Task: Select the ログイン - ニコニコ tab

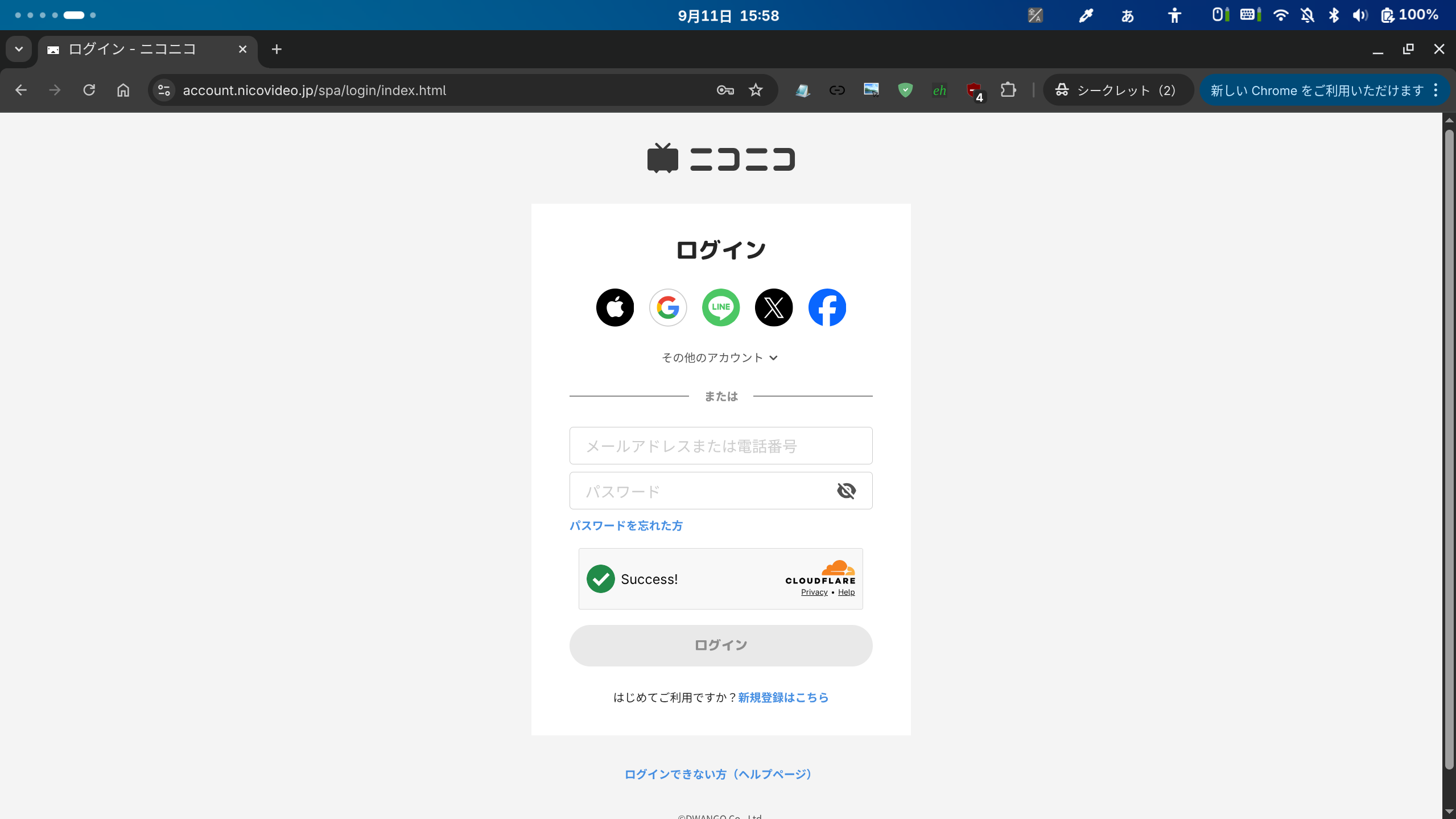Action: pos(148,50)
